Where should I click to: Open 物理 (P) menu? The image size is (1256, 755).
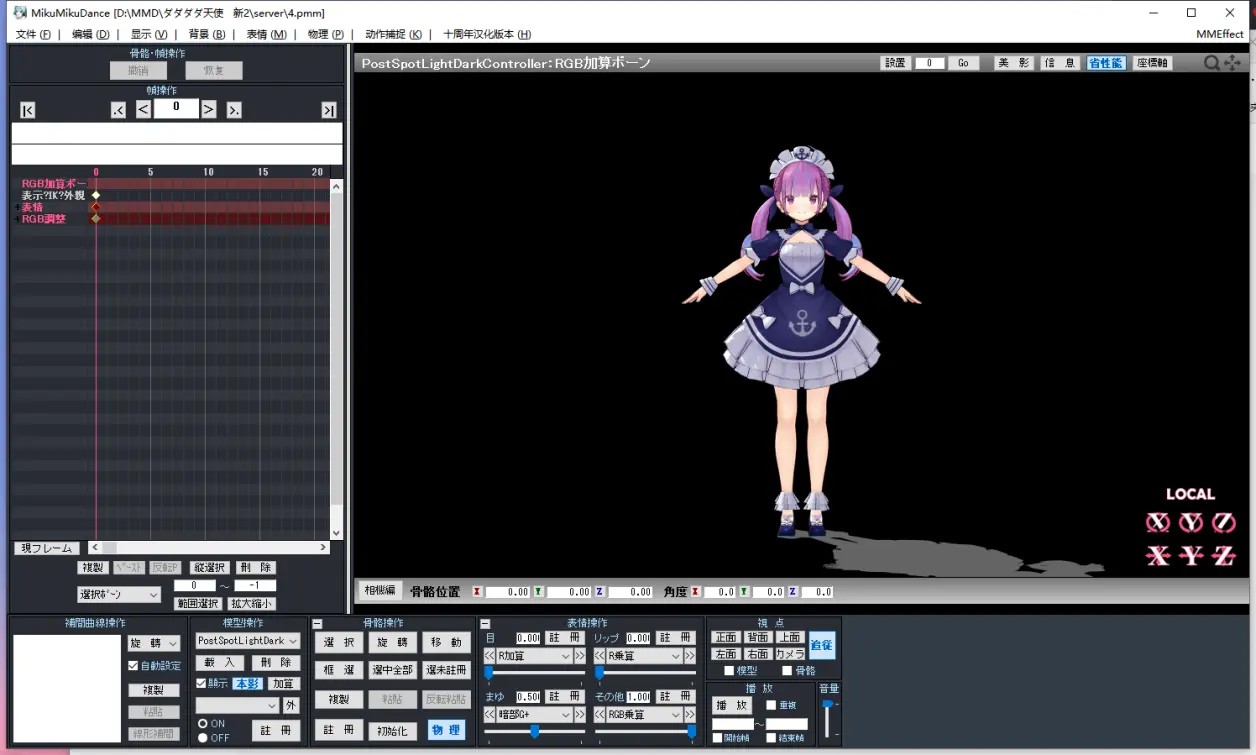(x=325, y=34)
